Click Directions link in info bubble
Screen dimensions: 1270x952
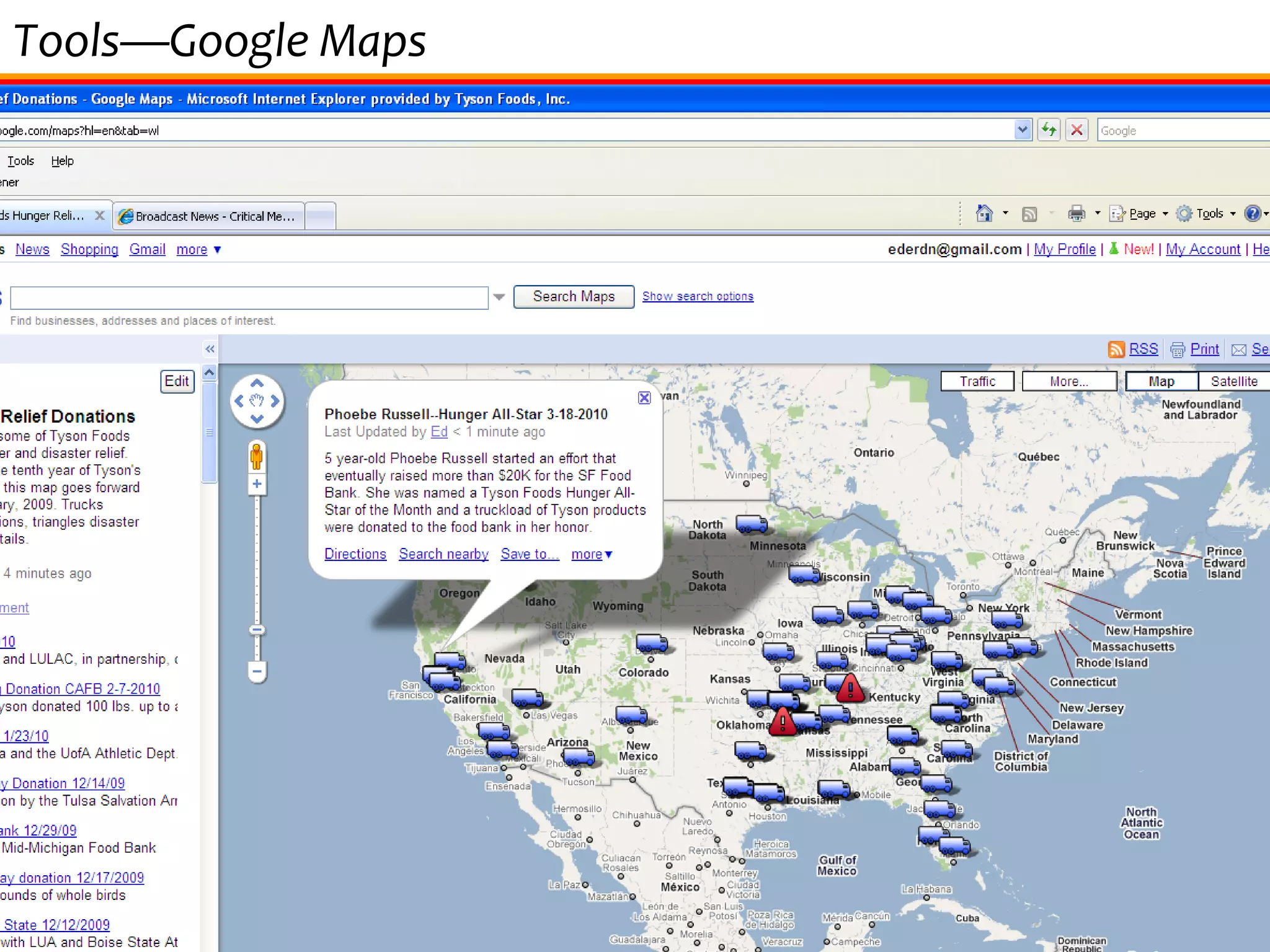pos(355,554)
